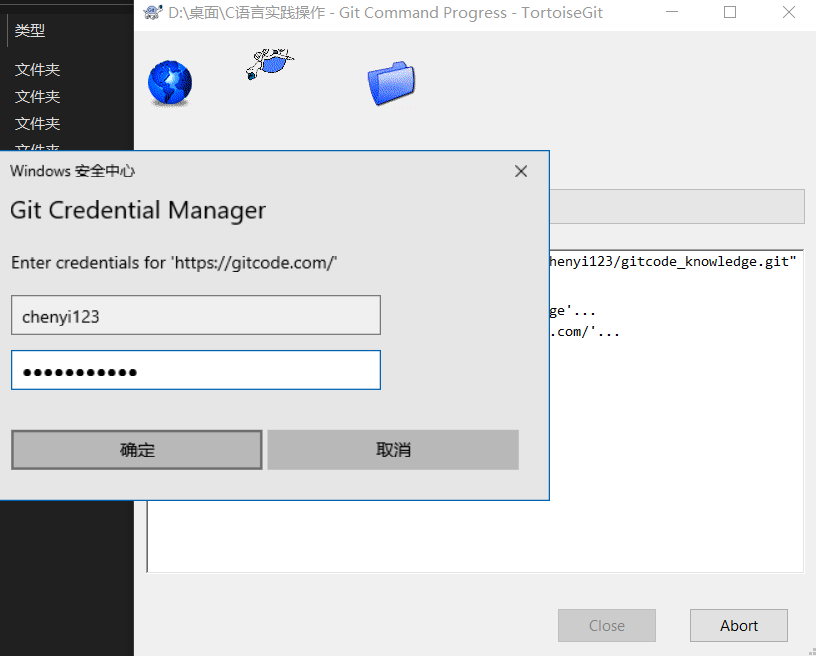The image size is (816, 656).
Task: Click the progress bar in TortoiseGit
Action: tap(677, 207)
